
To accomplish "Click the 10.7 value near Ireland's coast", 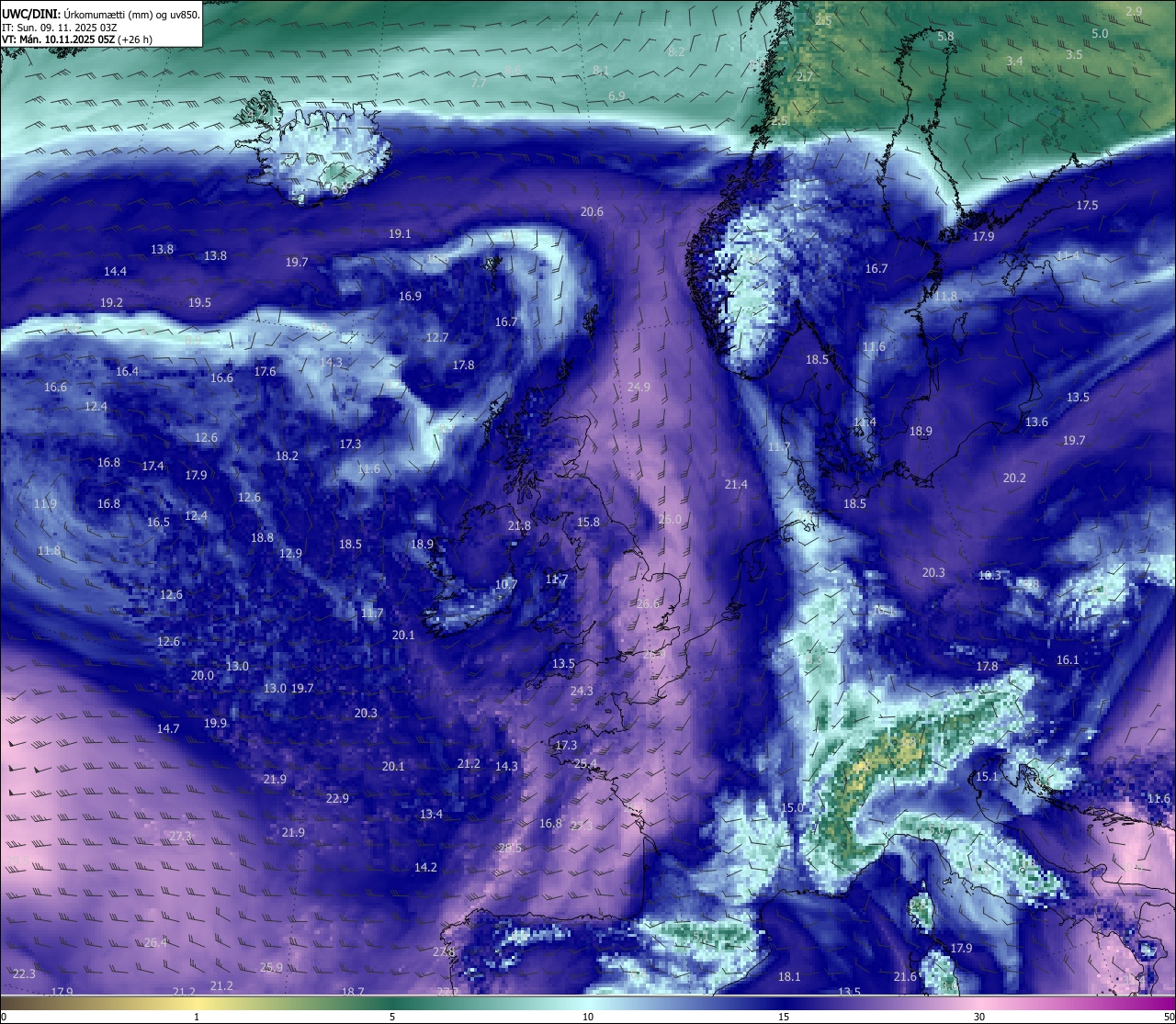I will pos(506,584).
